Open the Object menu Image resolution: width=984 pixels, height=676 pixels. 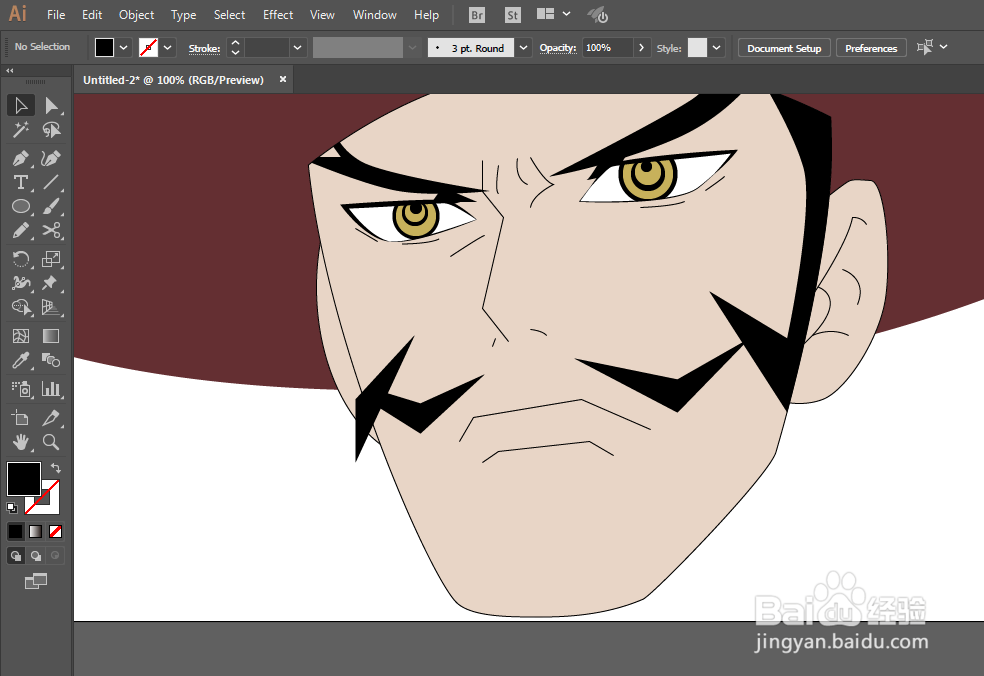pos(136,15)
